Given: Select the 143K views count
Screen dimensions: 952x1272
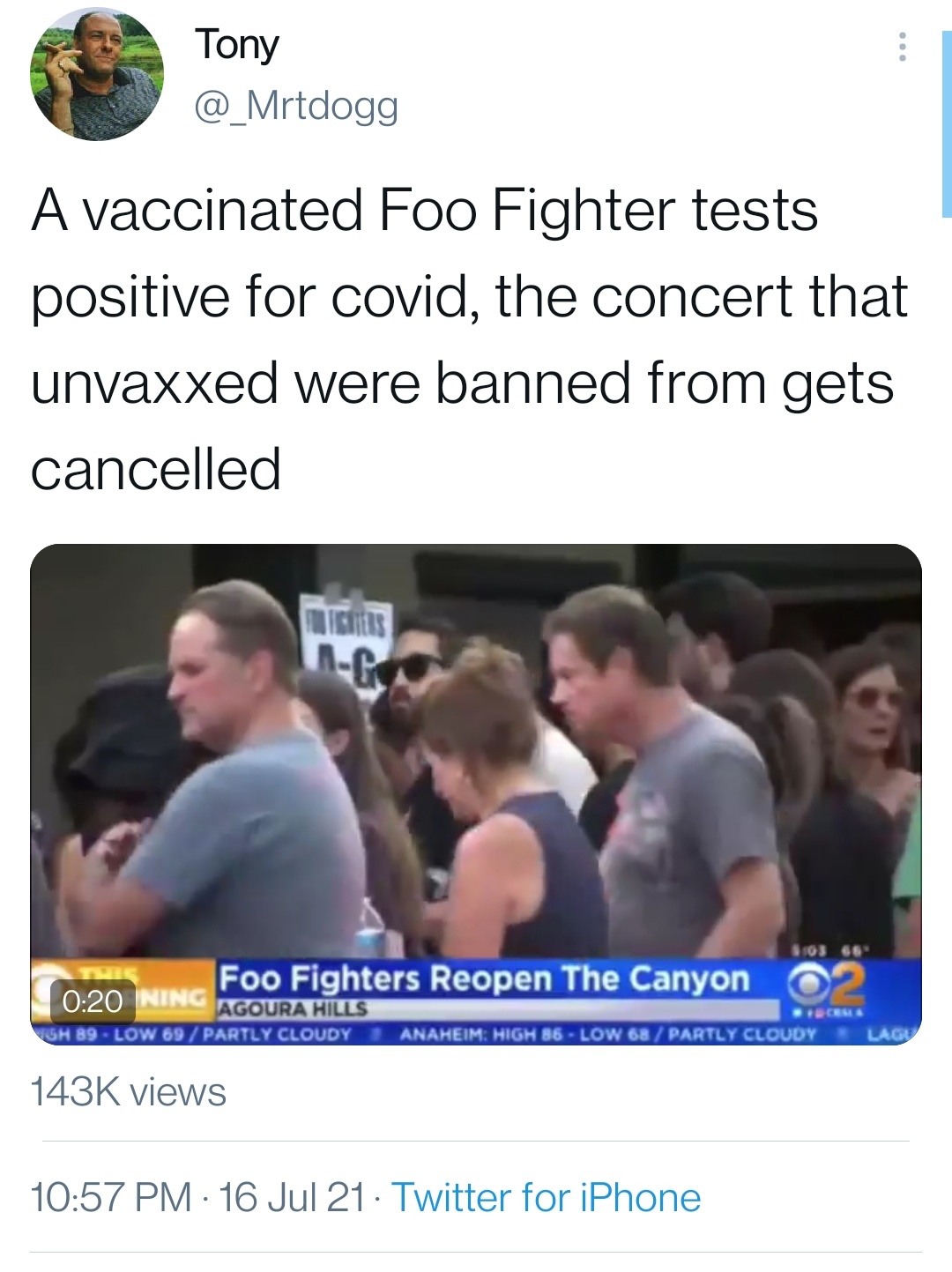Looking at the screenshot, I should pos(129,1092).
